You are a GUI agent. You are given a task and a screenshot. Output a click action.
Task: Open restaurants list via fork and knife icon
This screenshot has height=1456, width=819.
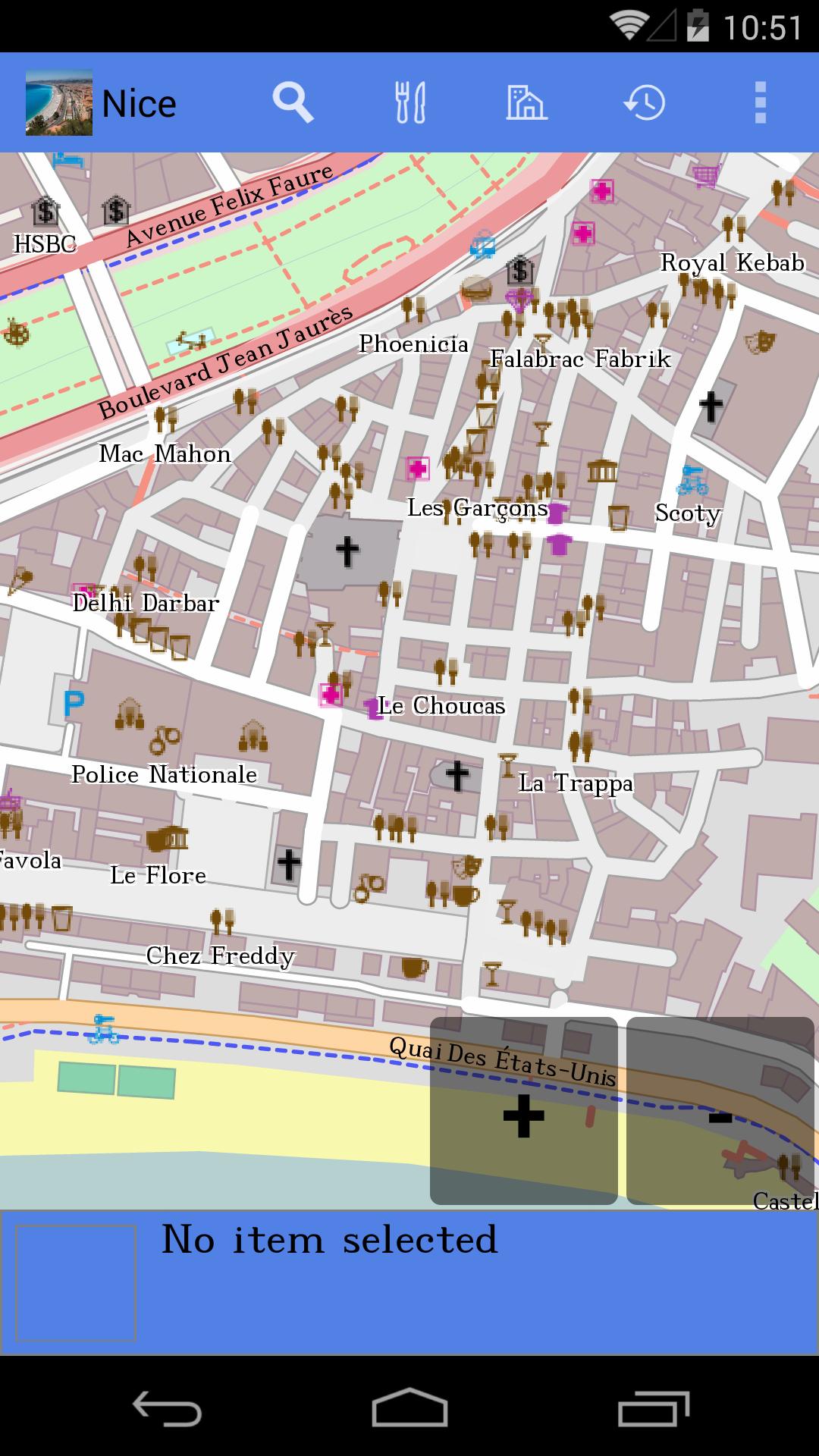pyautogui.click(x=410, y=103)
